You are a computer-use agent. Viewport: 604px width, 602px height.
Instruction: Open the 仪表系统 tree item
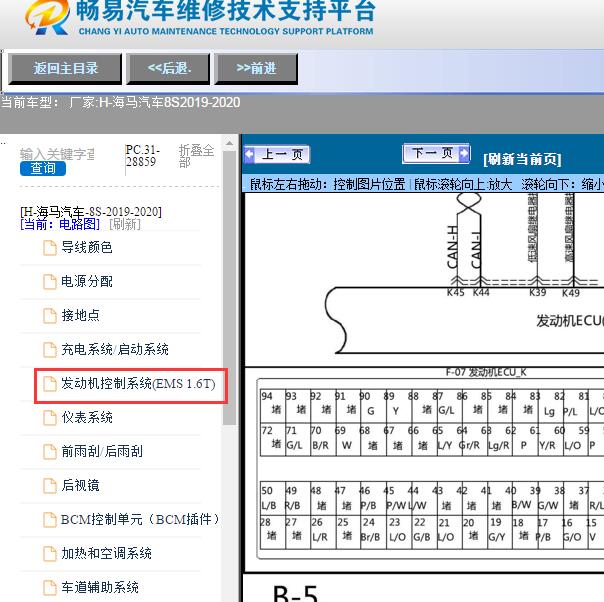(x=87, y=418)
